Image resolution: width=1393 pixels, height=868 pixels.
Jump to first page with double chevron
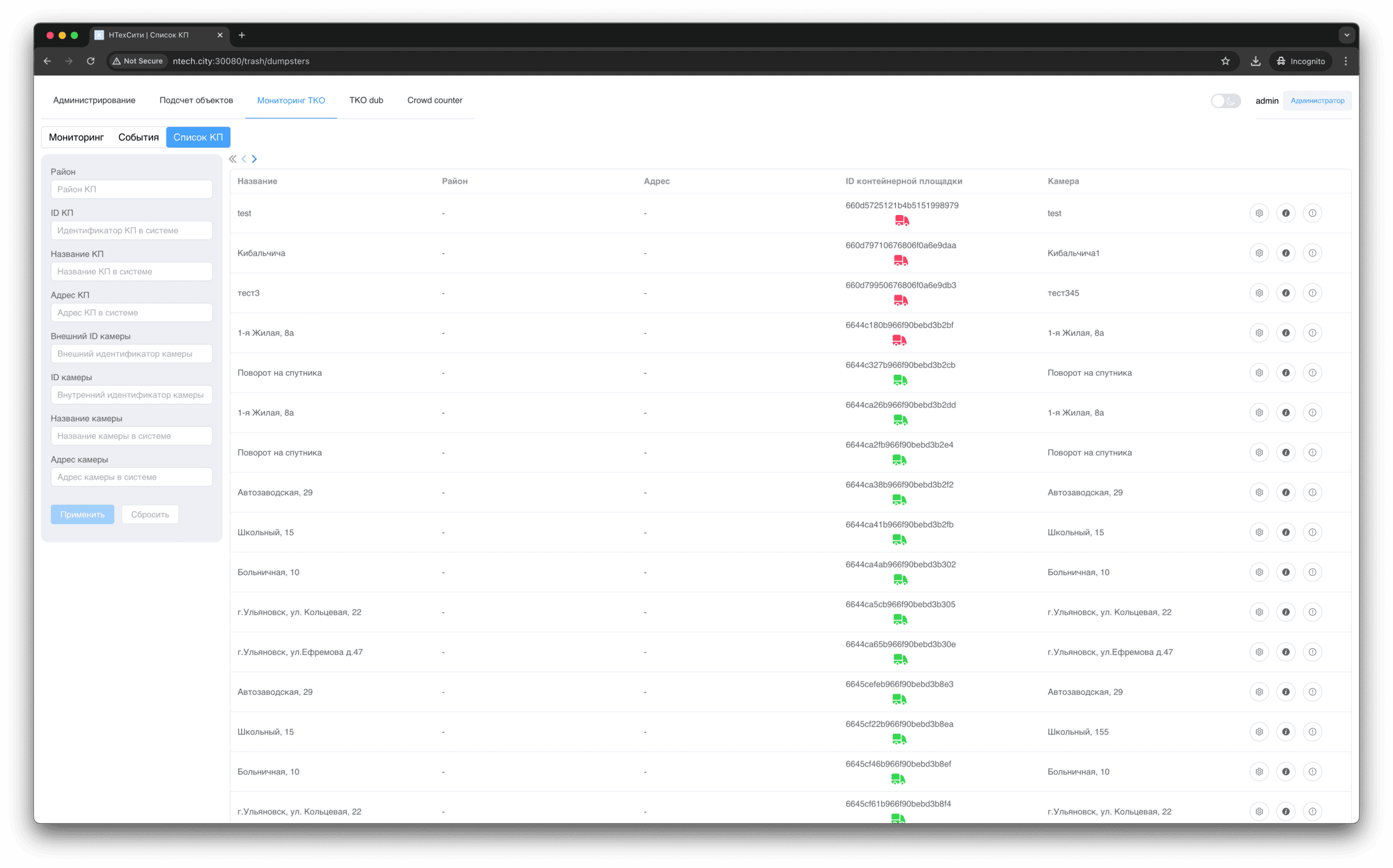(233, 159)
